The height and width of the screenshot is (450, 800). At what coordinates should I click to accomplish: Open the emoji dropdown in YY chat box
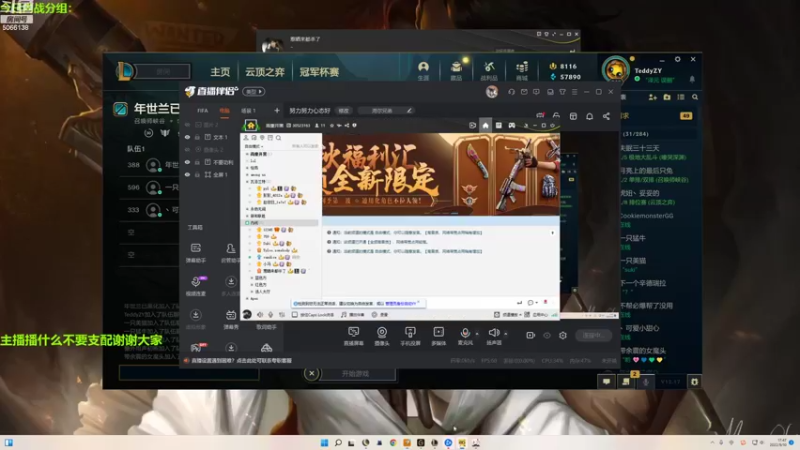point(532,303)
